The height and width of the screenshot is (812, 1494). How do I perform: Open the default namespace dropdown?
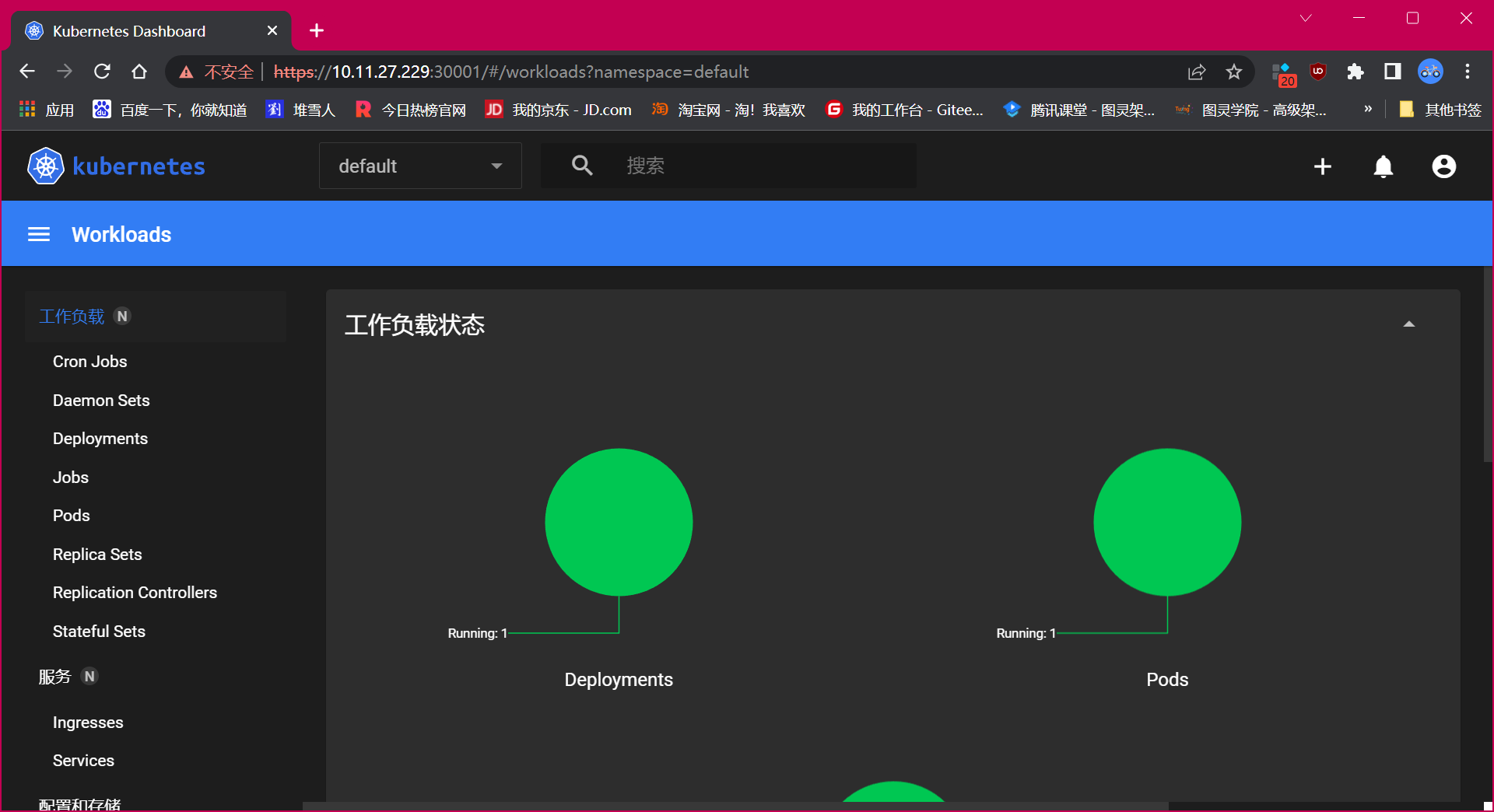(x=420, y=166)
